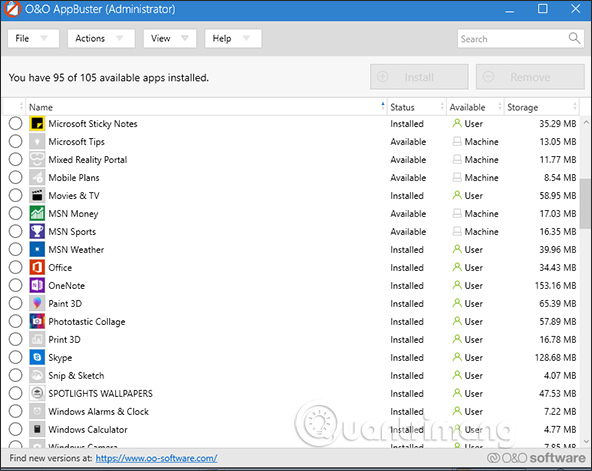This screenshot has width=592, height=471.
Task: Select the Skype radio button
Action: coord(15,357)
